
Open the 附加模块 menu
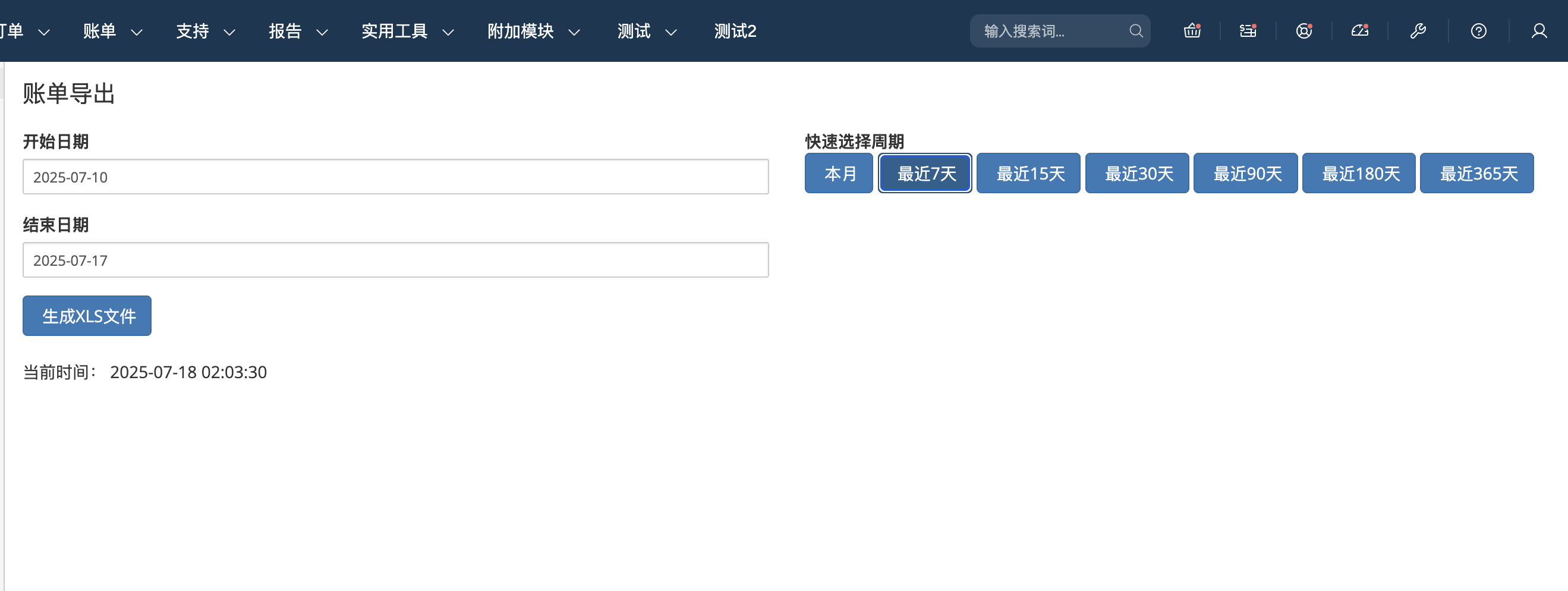click(x=533, y=31)
